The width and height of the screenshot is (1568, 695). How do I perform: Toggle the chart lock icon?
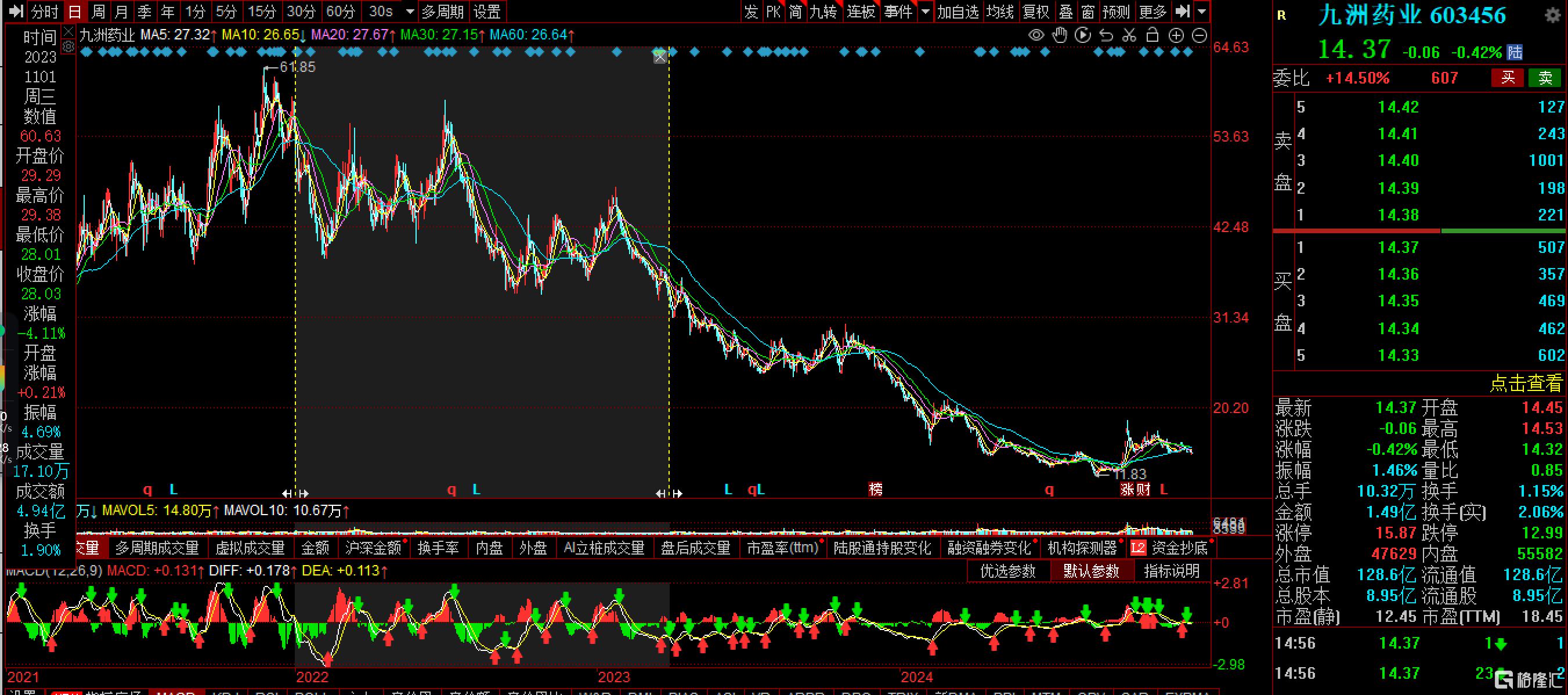point(1152,35)
